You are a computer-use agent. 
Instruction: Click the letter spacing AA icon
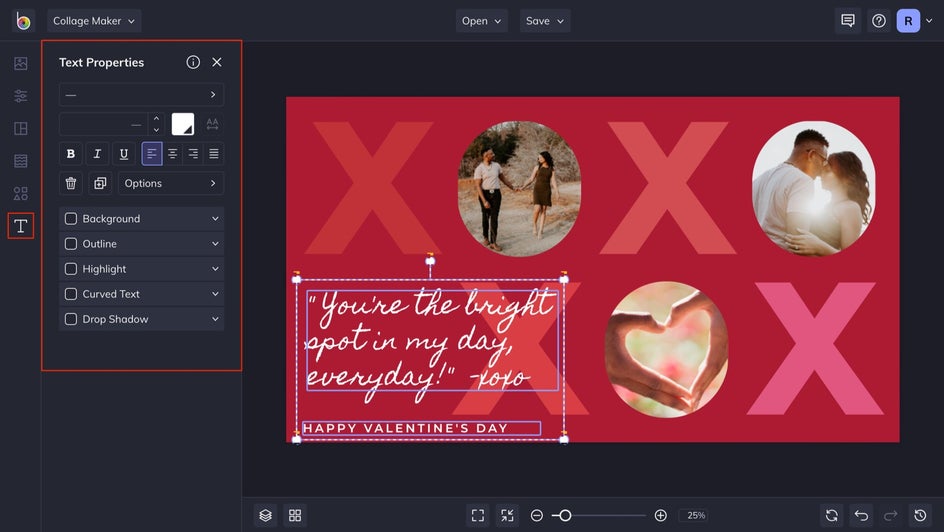tap(213, 124)
